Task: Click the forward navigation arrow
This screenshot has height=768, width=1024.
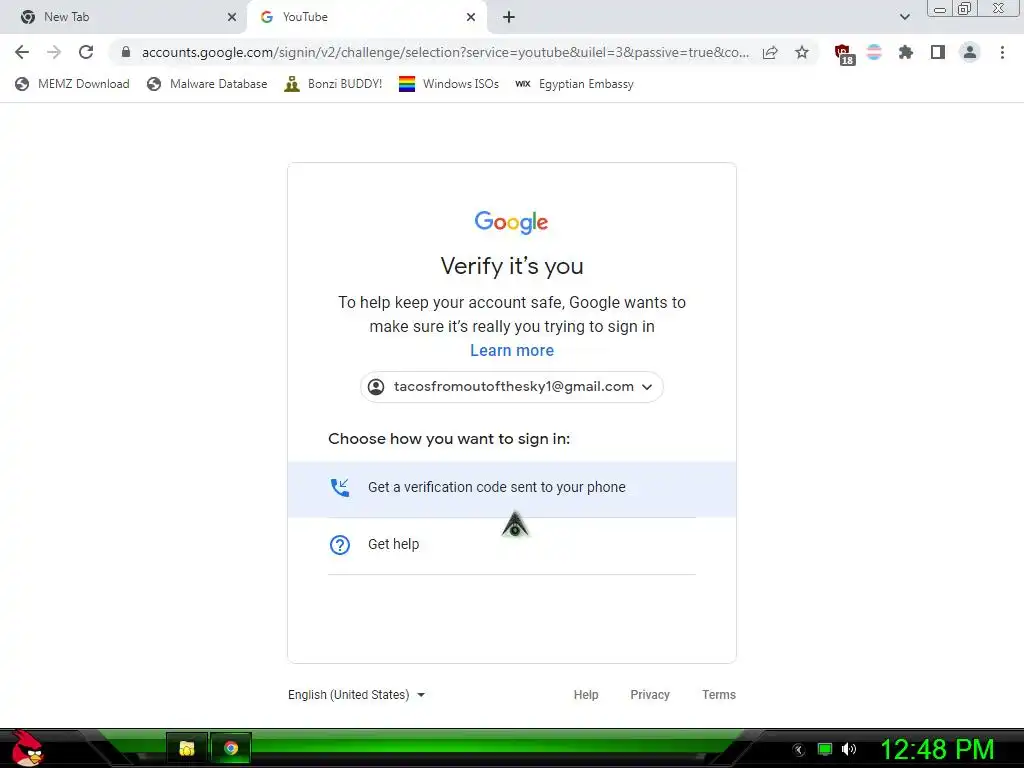Action: click(x=54, y=52)
